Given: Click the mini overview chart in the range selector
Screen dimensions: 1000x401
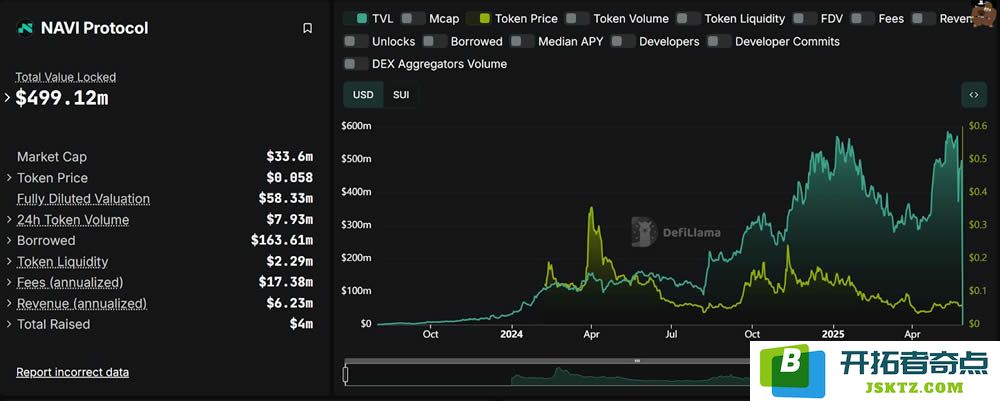Looking at the screenshot, I should coord(548,375).
